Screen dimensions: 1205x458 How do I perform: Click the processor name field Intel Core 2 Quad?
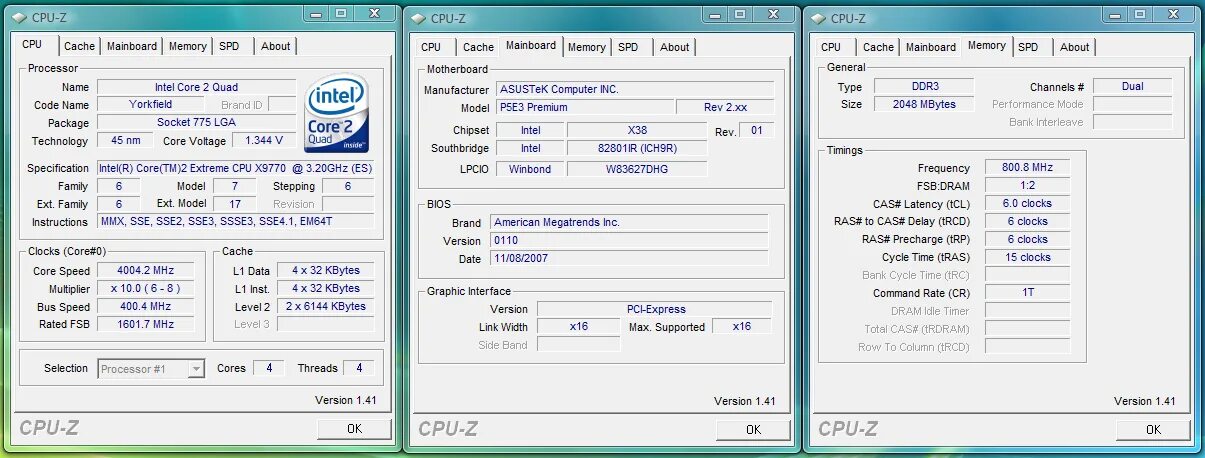[196, 87]
